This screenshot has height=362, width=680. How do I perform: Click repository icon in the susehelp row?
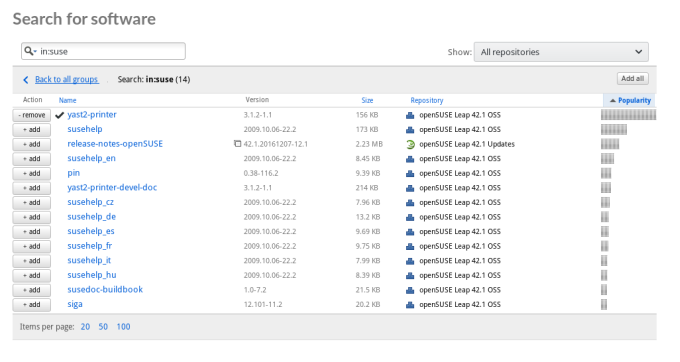(410, 130)
